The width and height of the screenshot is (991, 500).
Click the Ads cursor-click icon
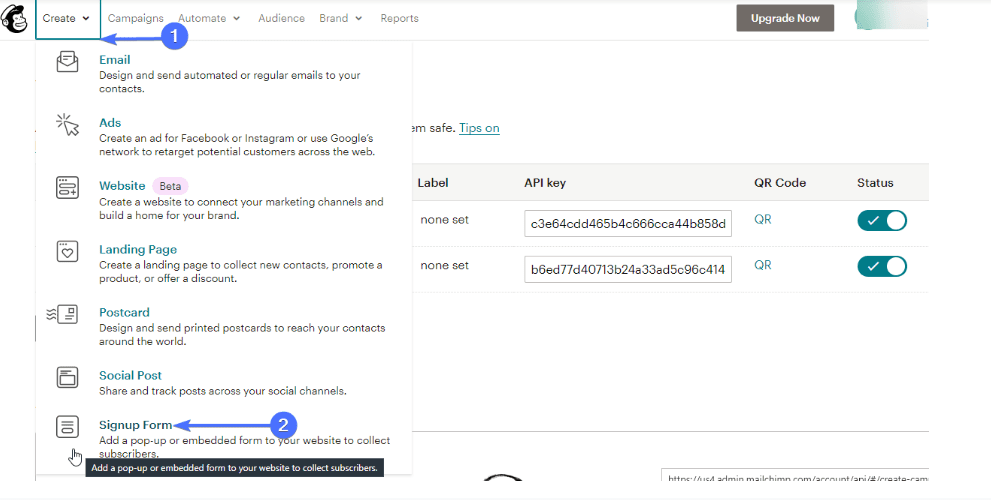click(67, 125)
